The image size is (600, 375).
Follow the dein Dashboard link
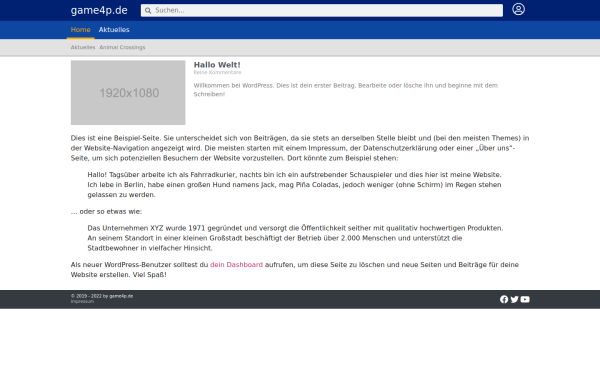coord(236,265)
